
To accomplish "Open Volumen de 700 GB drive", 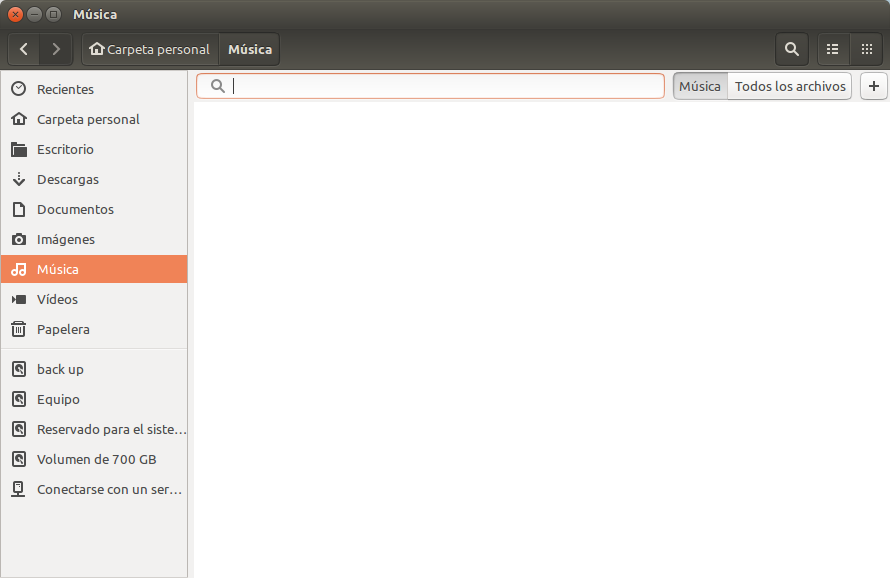I will [x=96, y=459].
